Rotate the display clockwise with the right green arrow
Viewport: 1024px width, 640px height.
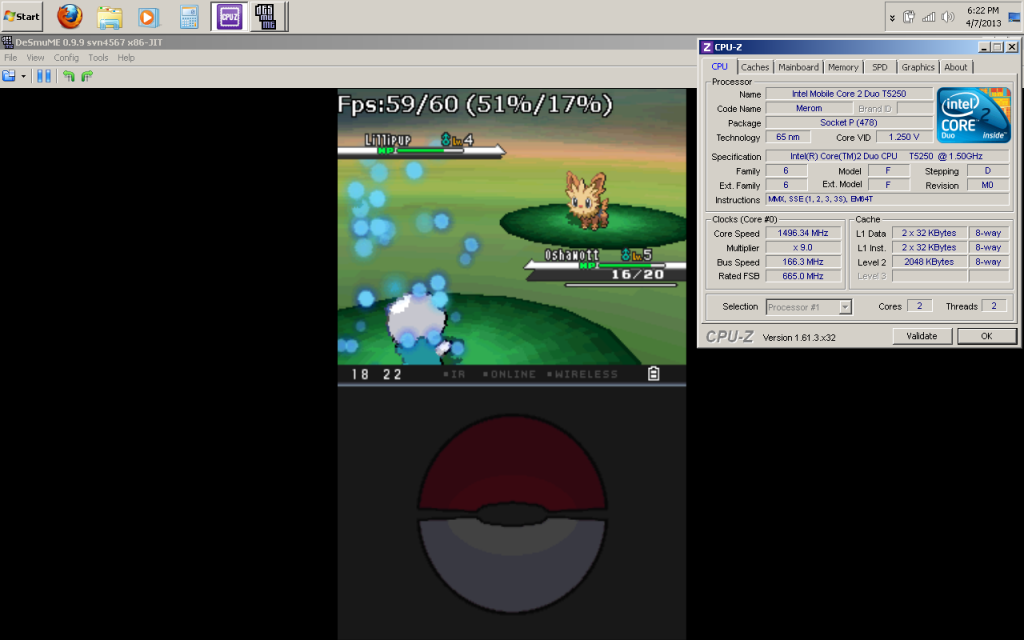point(87,76)
